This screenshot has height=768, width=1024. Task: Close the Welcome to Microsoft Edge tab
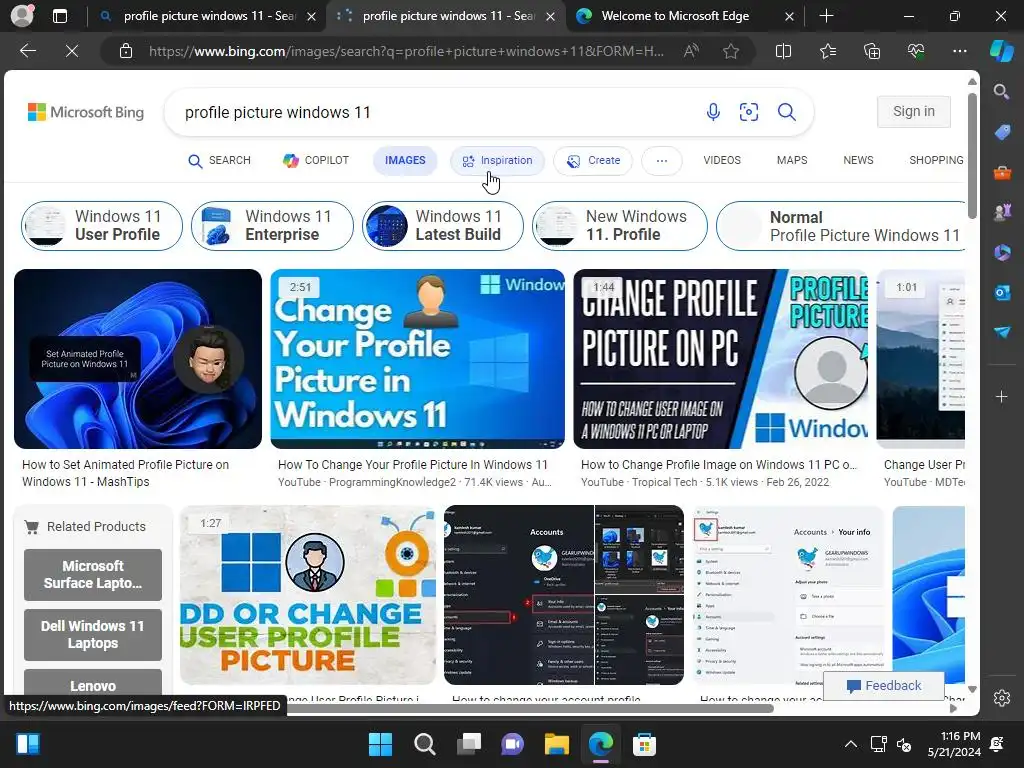coord(789,16)
